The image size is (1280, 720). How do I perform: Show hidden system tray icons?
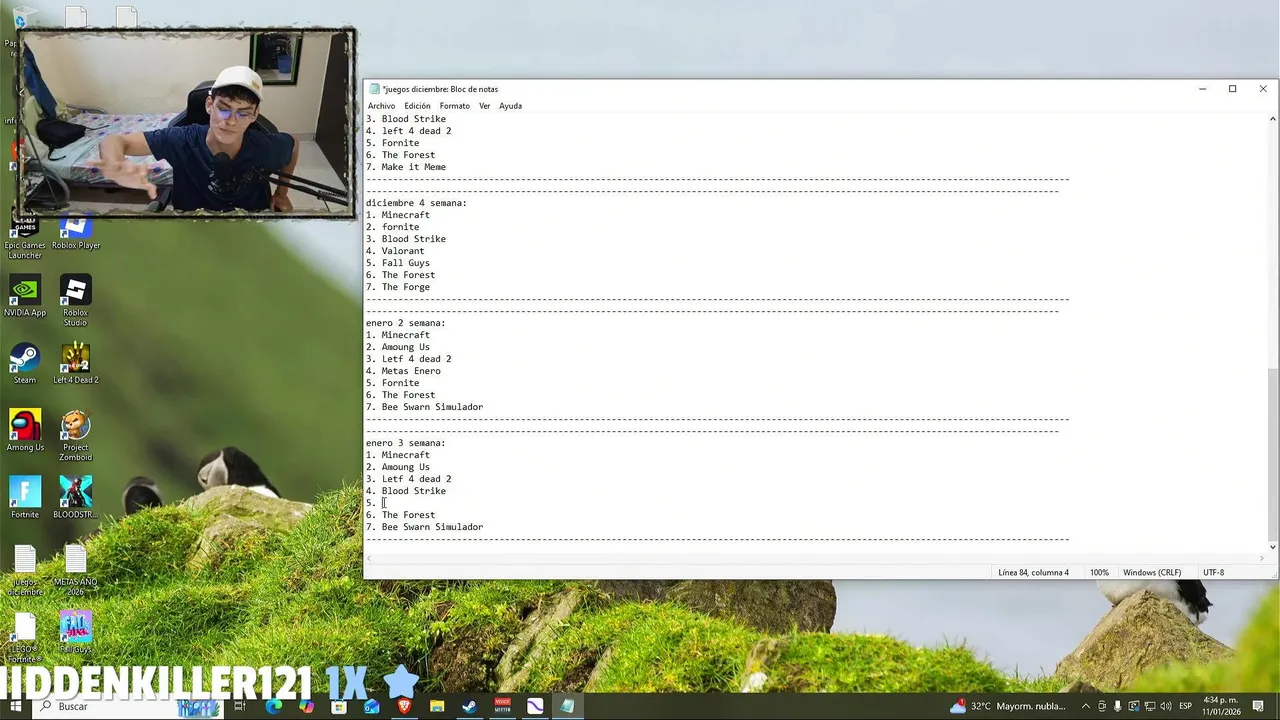click(x=1086, y=706)
